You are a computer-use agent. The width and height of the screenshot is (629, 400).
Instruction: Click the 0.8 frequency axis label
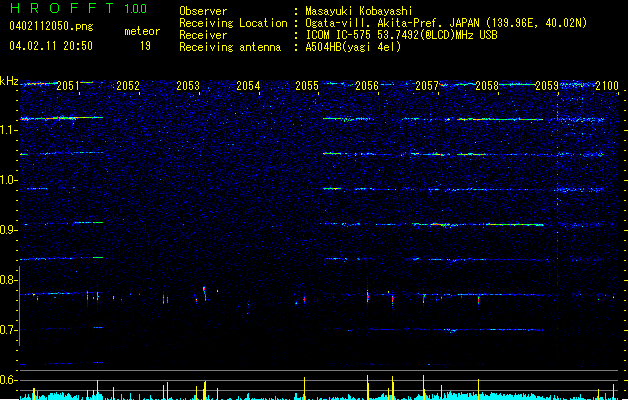tap(9, 280)
